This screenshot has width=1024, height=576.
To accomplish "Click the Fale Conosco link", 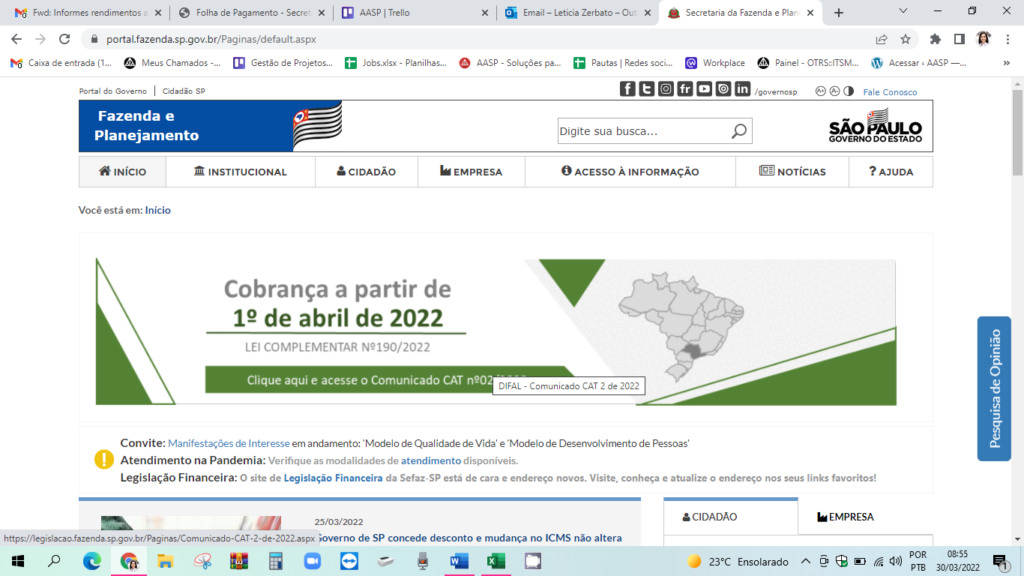I will click(x=890, y=92).
